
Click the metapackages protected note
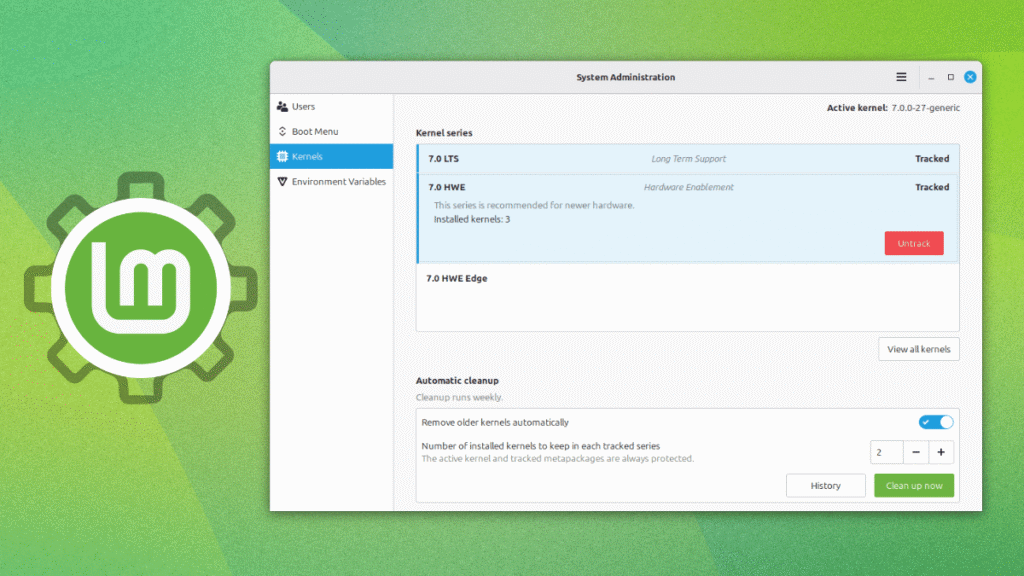point(558,458)
